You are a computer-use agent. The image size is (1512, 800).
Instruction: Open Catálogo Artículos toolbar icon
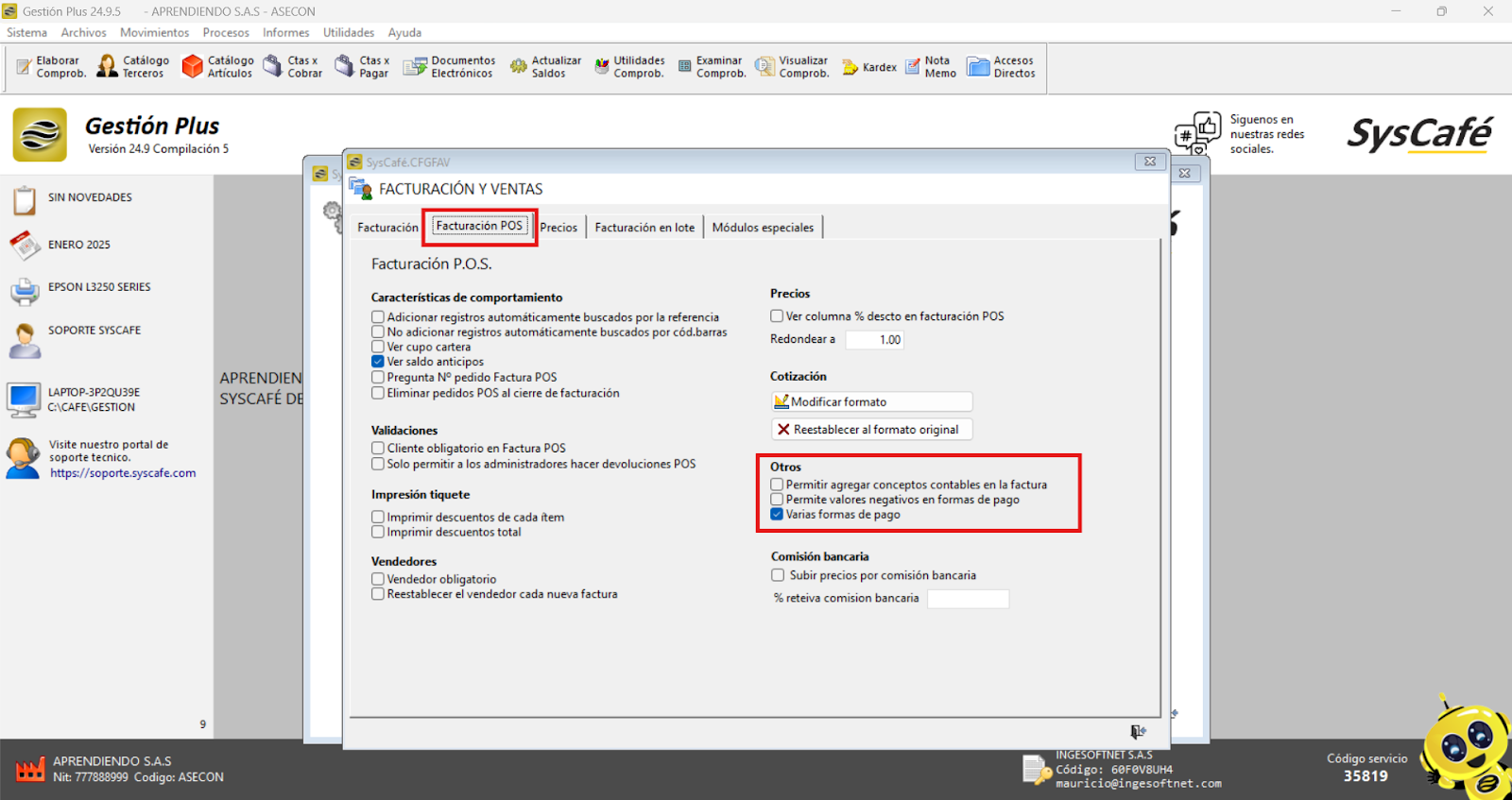193,67
